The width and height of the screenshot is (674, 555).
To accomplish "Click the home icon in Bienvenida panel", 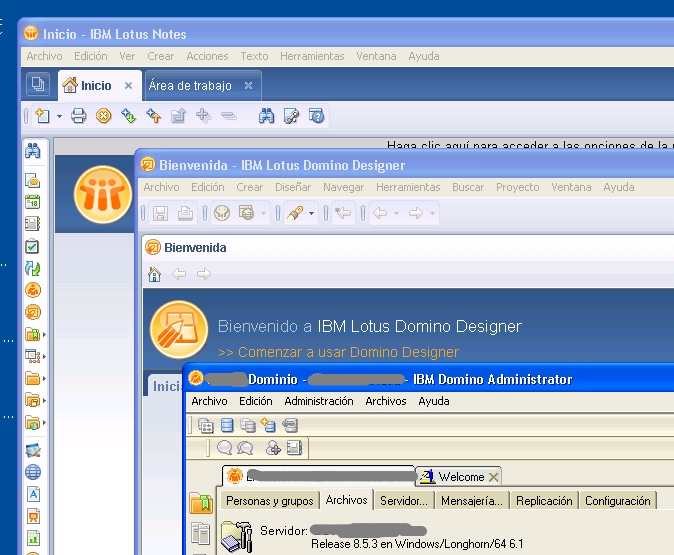I will click(x=154, y=274).
